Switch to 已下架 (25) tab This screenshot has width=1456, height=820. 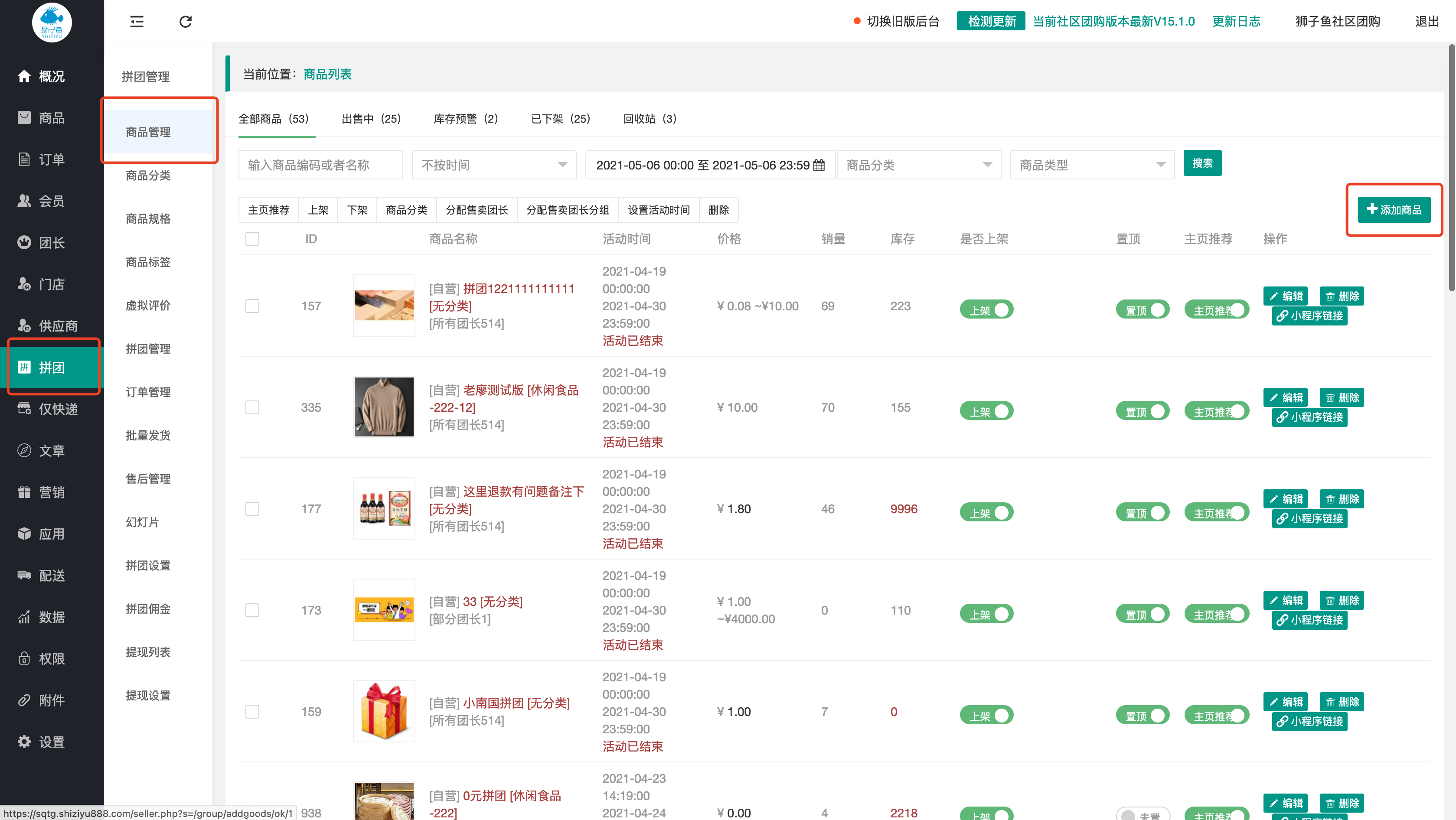click(x=561, y=119)
